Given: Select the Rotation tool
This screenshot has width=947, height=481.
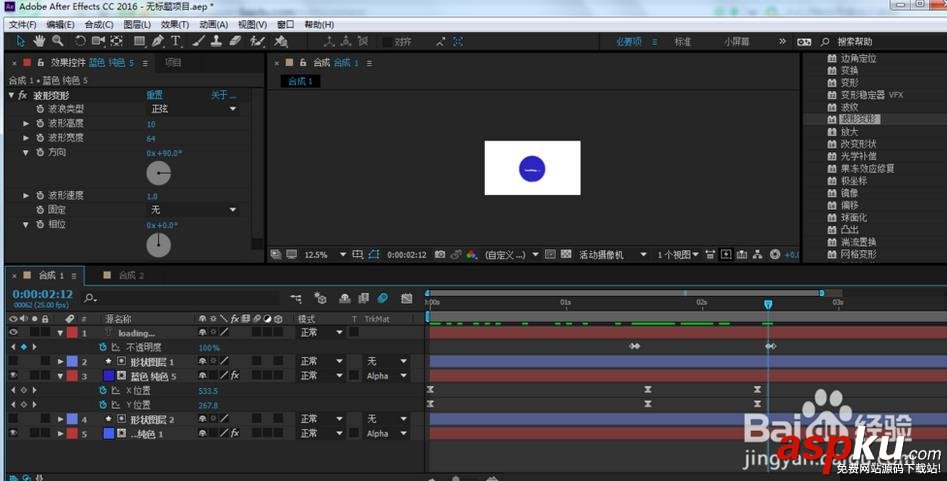Looking at the screenshot, I should [80, 41].
